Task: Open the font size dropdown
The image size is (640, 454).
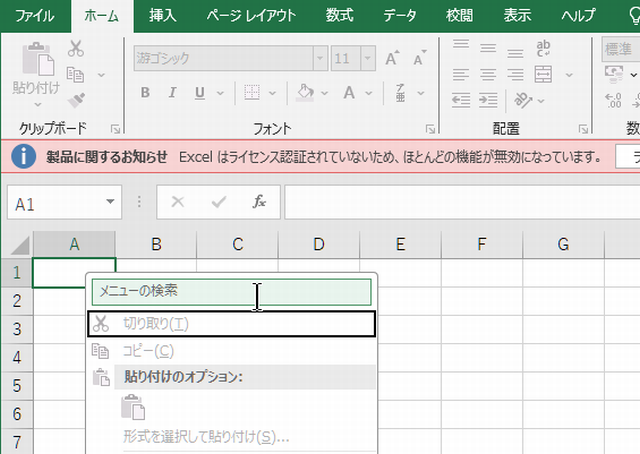Action: tap(367, 58)
